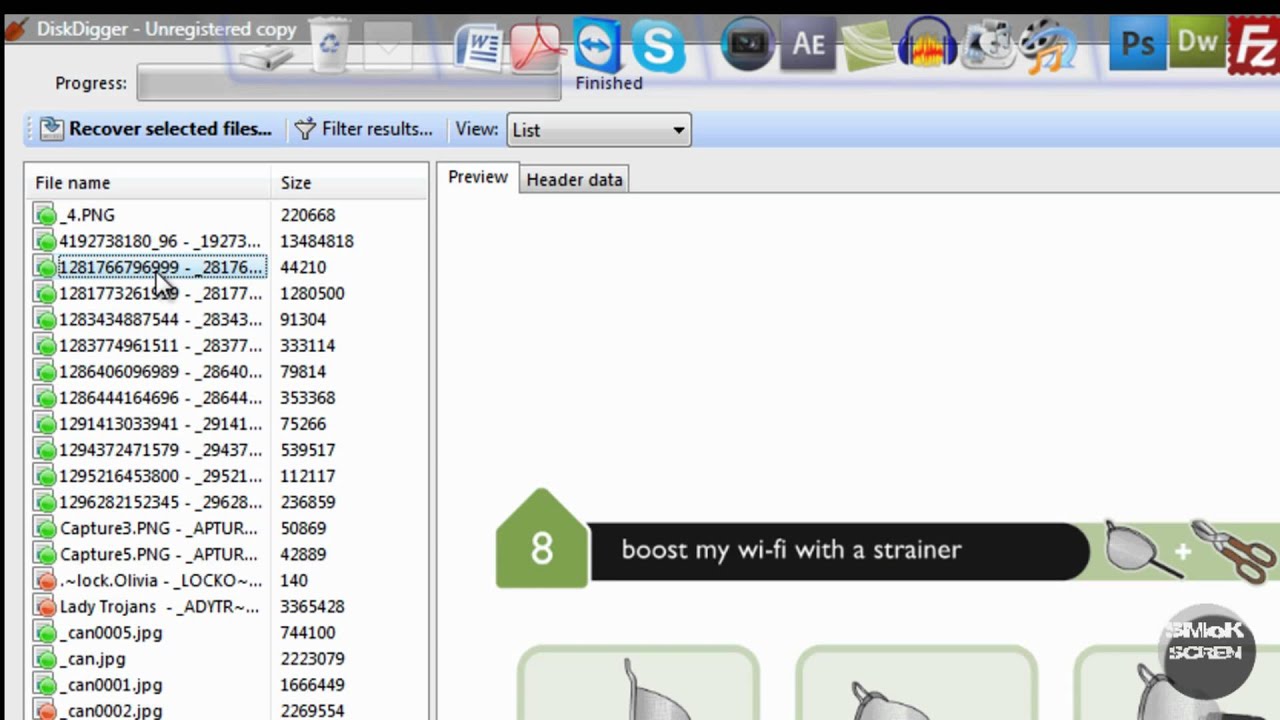Image resolution: width=1280 pixels, height=720 pixels.
Task: Open Format Factory dock icon
Action: point(988,45)
